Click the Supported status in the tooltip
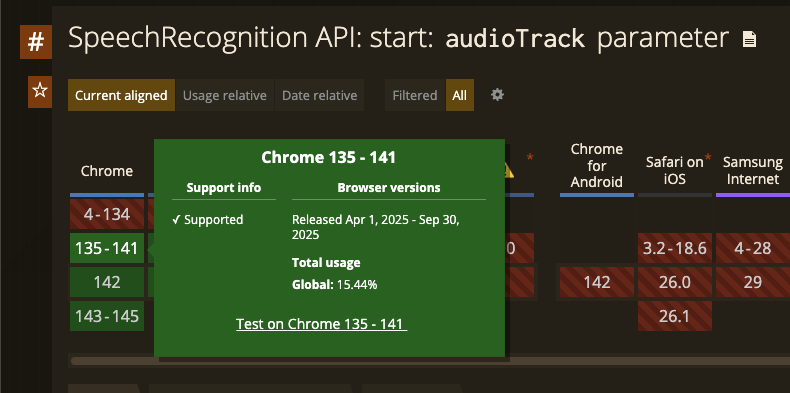 208,220
